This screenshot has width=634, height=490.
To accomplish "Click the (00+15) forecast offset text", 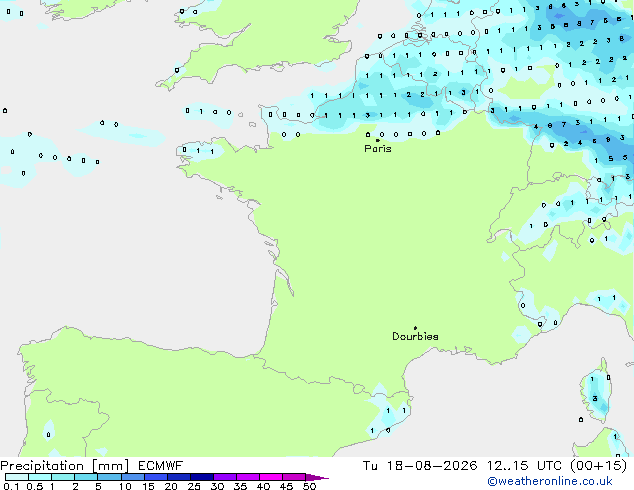I will [x=598, y=466].
